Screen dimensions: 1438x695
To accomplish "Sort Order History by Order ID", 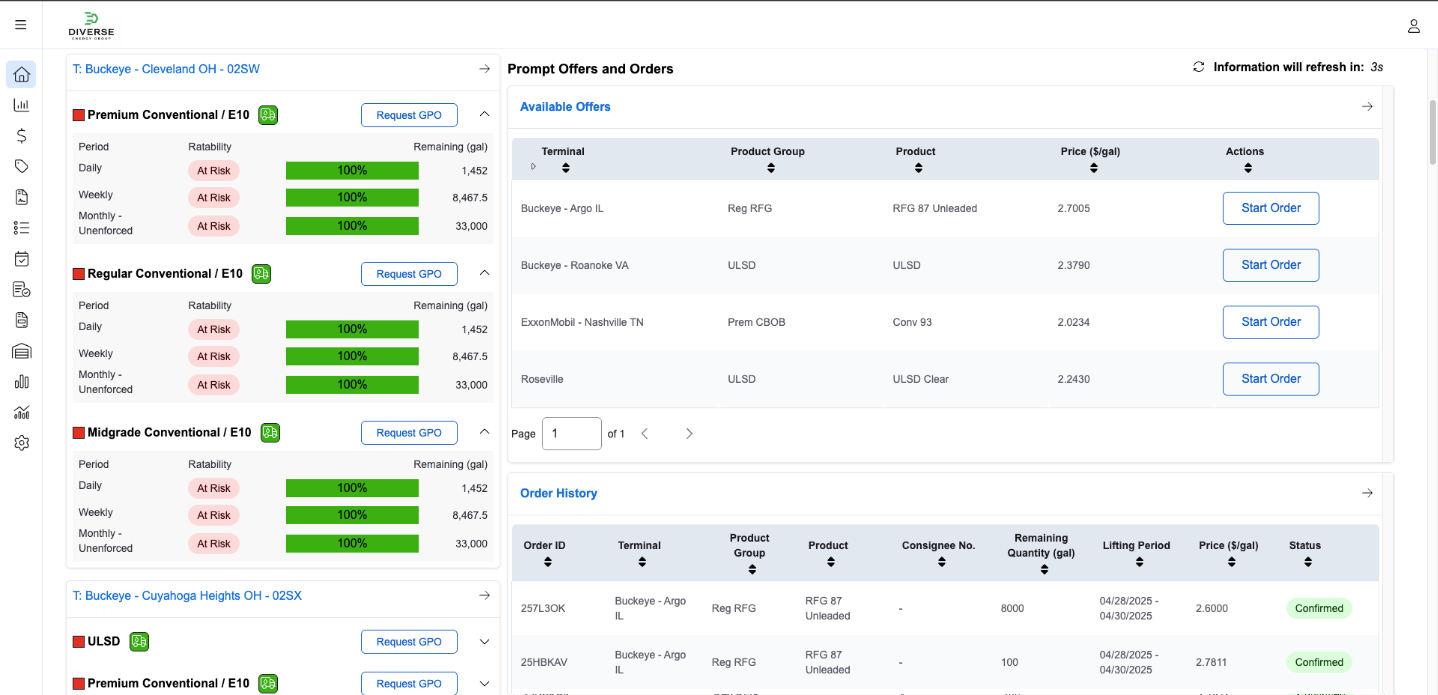I will (x=547, y=562).
